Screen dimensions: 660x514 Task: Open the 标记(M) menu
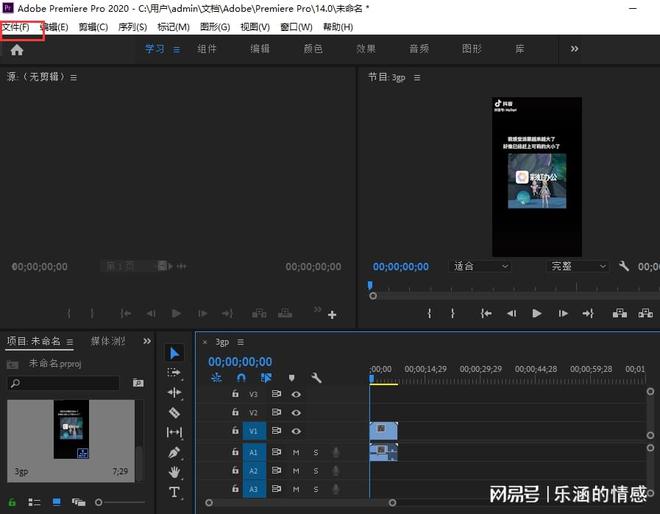[173, 27]
